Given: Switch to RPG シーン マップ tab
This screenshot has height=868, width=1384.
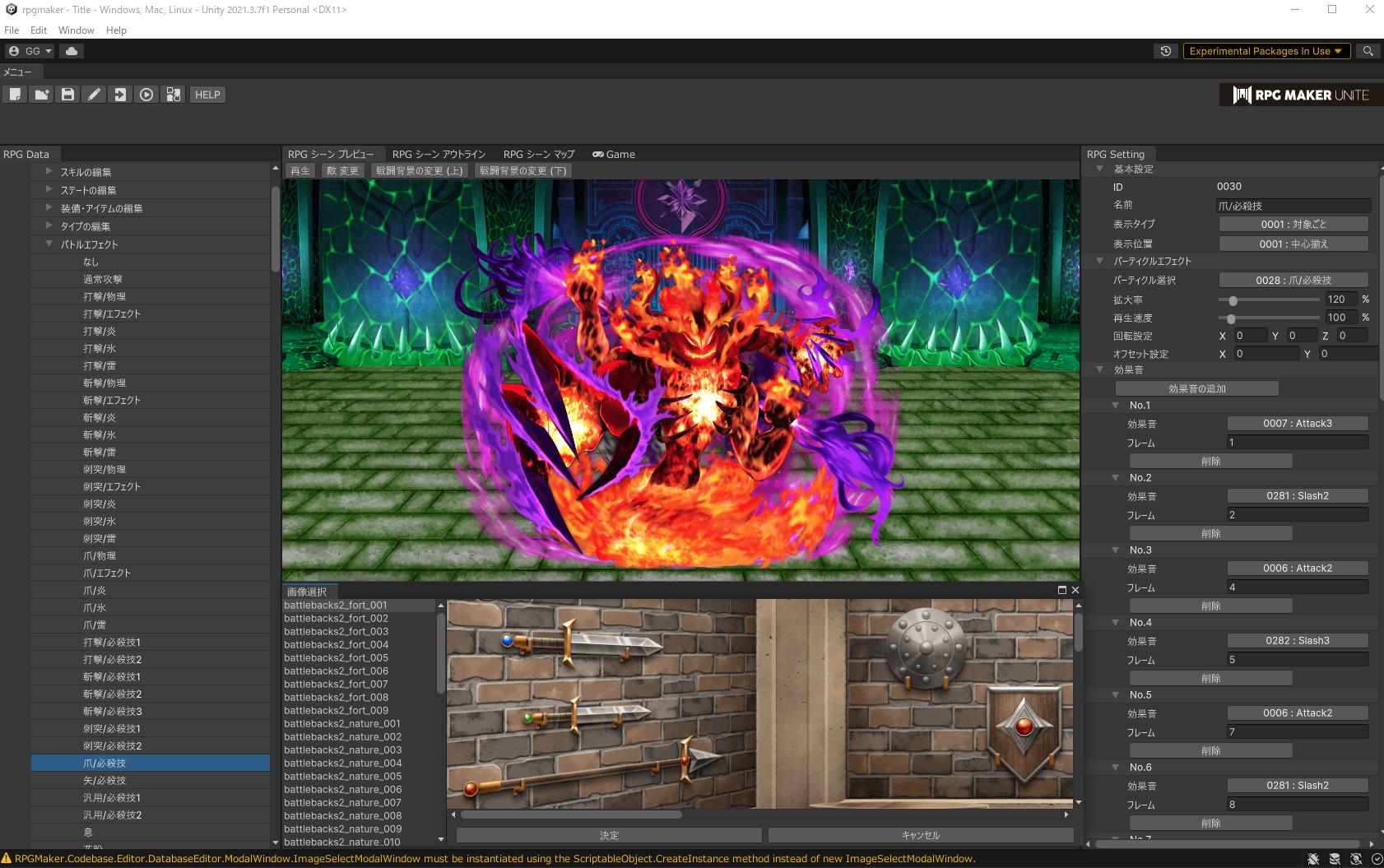Looking at the screenshot, I should tap(538, 155).
